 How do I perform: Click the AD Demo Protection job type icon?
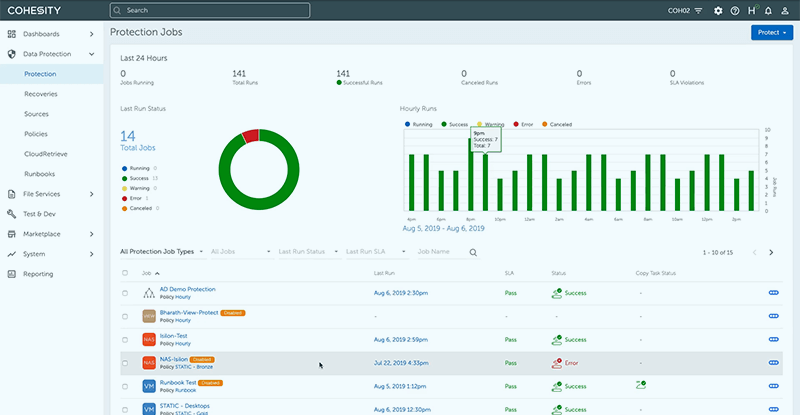tap(149, 293)
